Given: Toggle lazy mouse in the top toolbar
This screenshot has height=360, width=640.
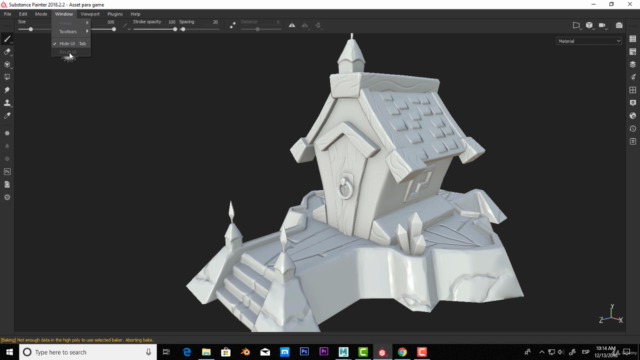Looking at the screenshot, I should tap(233, 25).
